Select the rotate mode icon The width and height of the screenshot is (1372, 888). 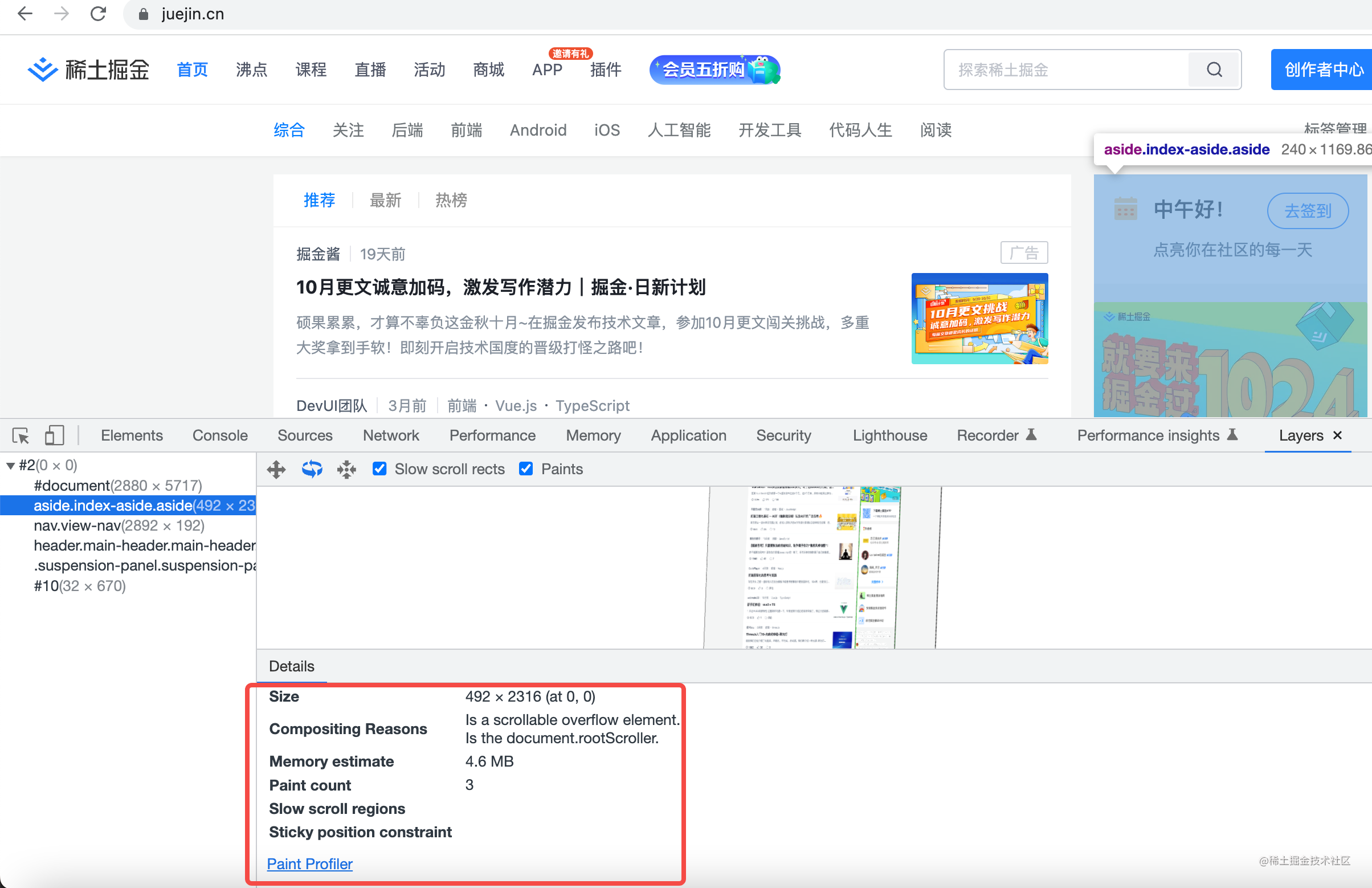[x=312, y=470]
